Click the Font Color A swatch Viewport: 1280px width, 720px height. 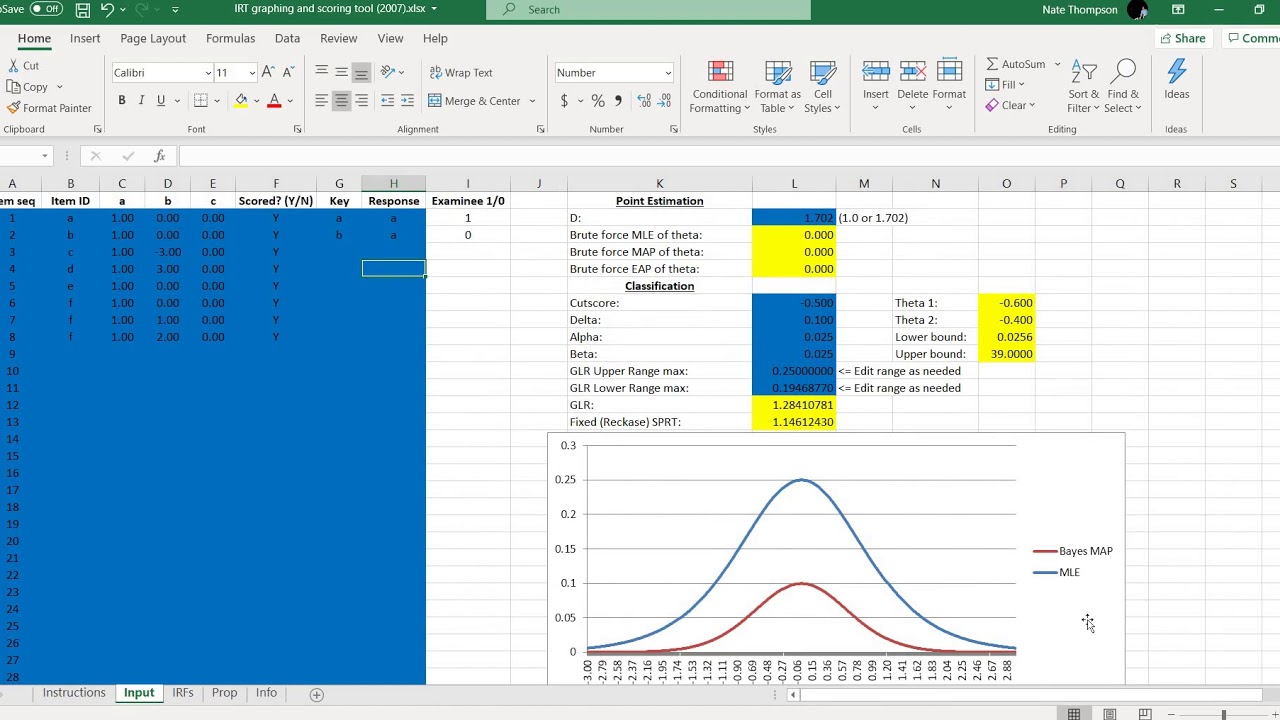[x=274, y=101]
